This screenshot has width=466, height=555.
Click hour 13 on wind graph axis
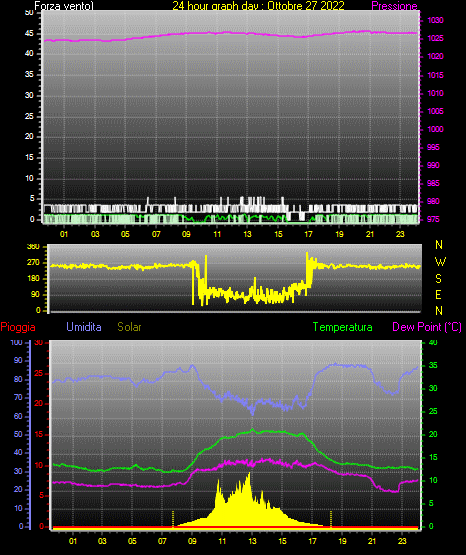click(x=247, y=234)
